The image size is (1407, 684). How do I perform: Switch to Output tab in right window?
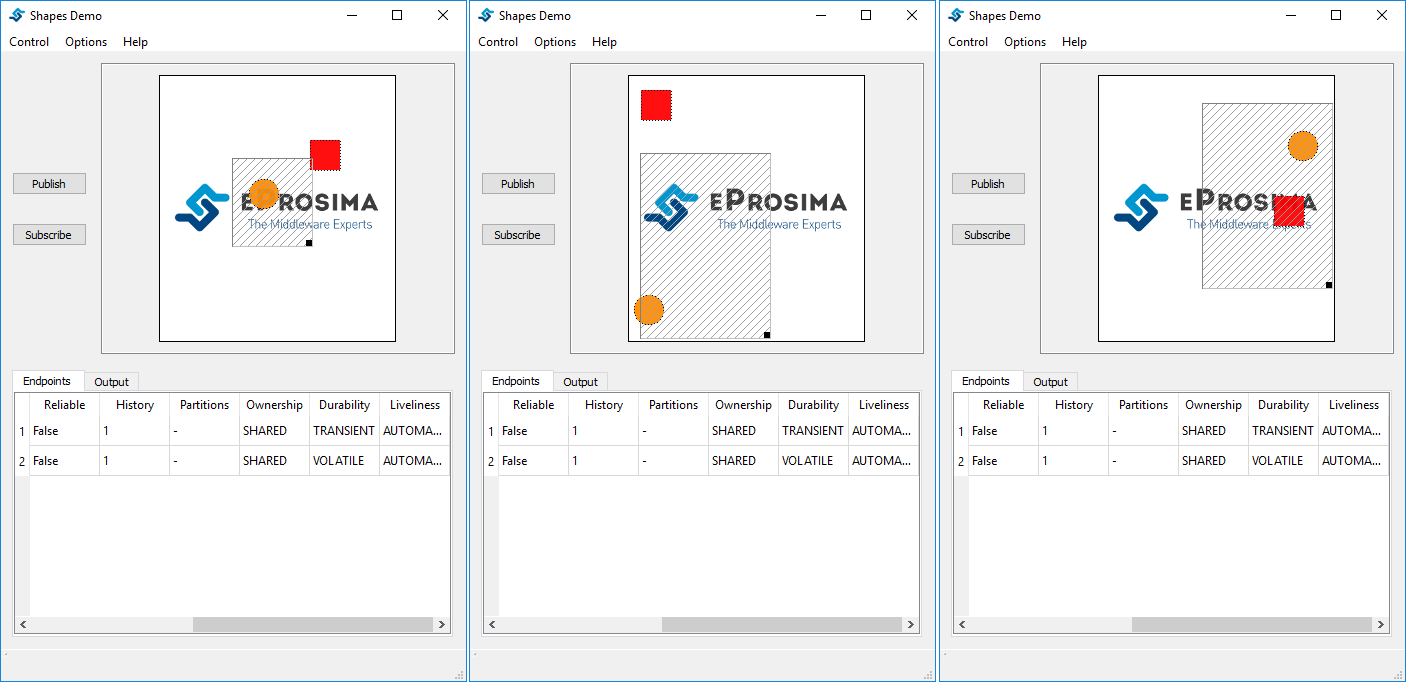click(x=1051, y=382)
